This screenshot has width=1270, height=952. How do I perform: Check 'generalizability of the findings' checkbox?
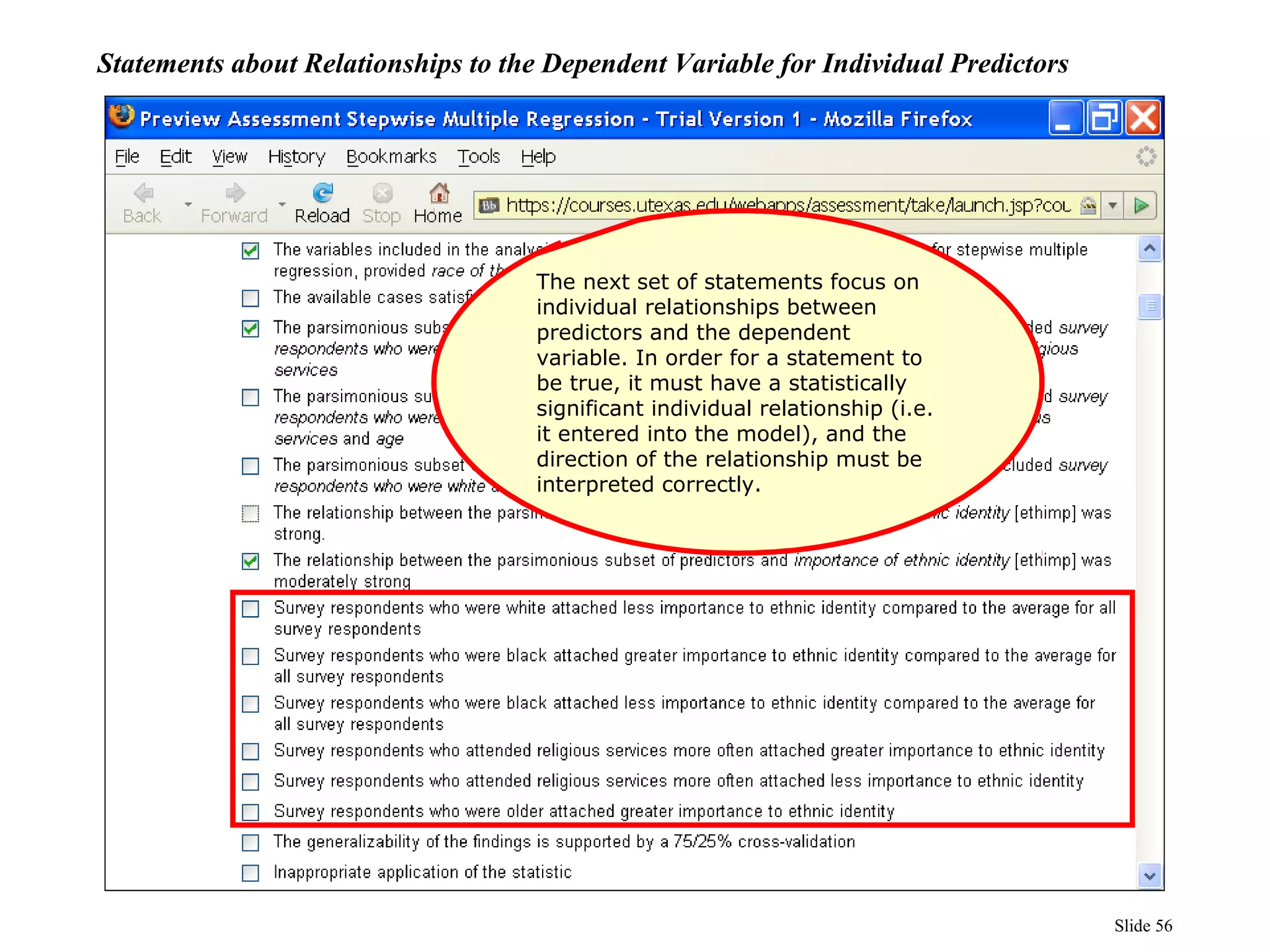(251, 843)
